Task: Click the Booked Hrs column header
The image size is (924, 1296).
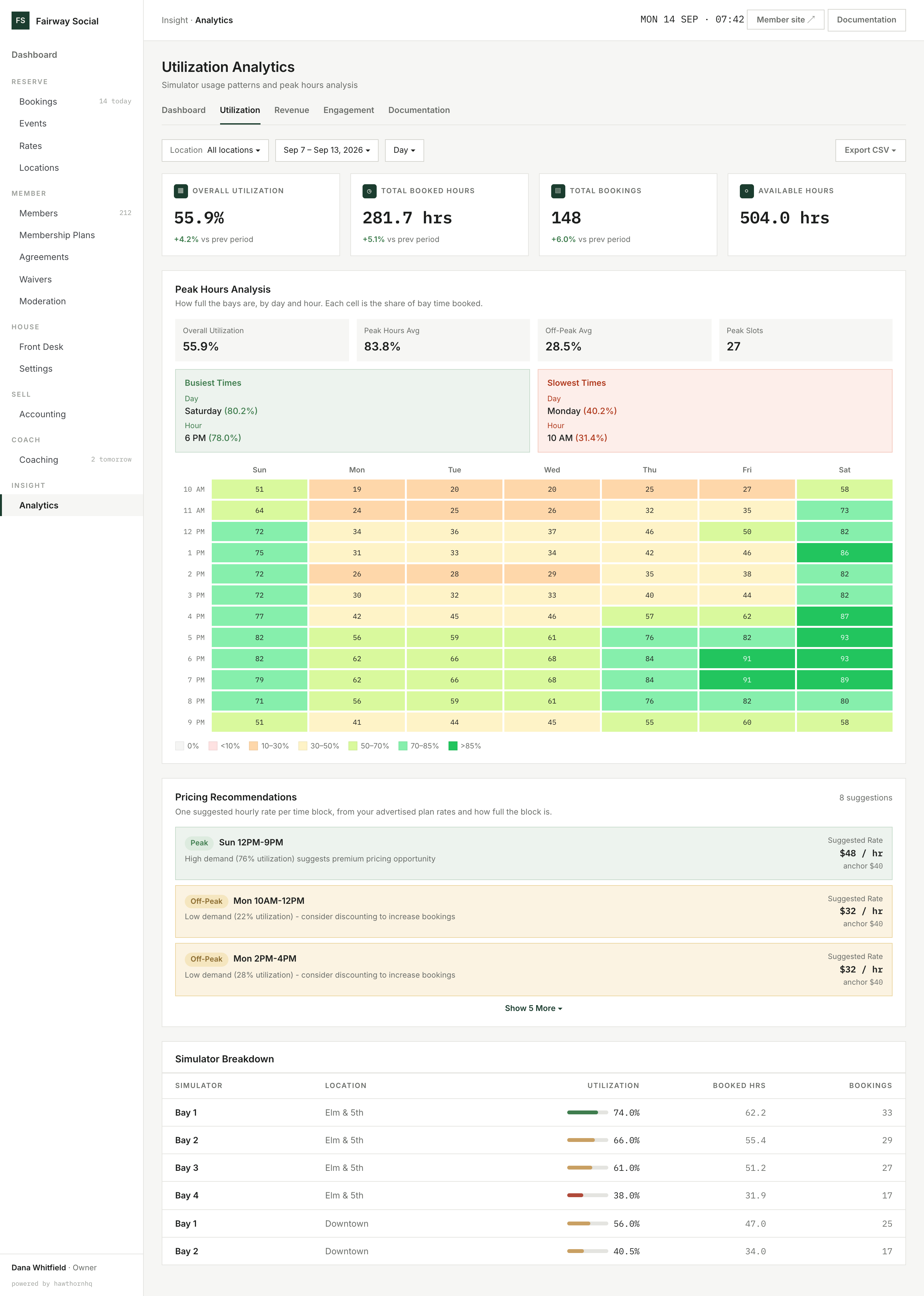Action: 739,1085
